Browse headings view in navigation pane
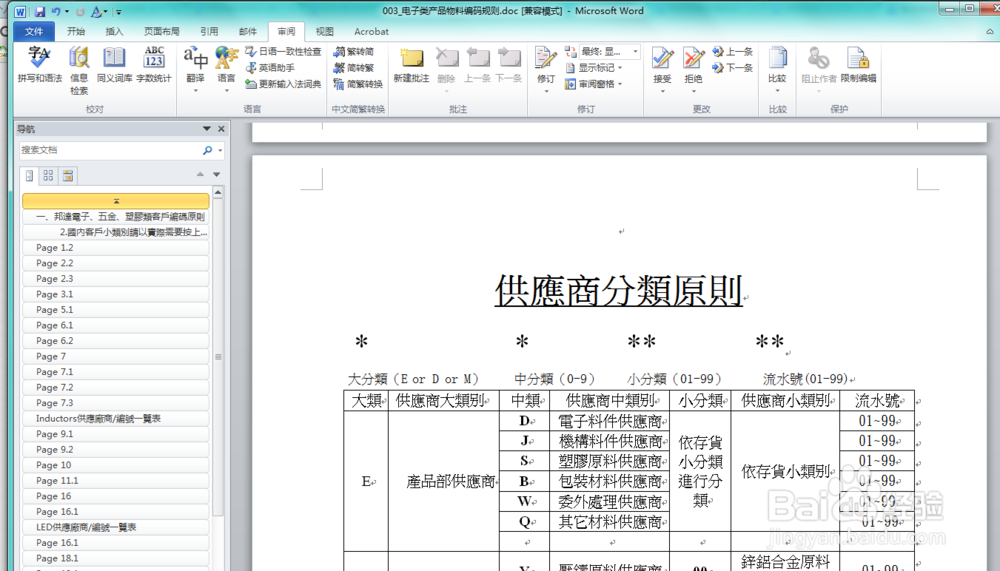The height and width of the screenshot is (571, 1000). point(29,175)
